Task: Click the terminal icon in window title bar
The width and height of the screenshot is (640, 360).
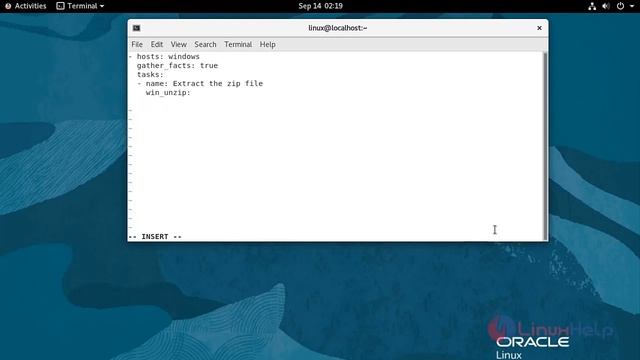Action: pyautogui.click(x=136, y=28)
